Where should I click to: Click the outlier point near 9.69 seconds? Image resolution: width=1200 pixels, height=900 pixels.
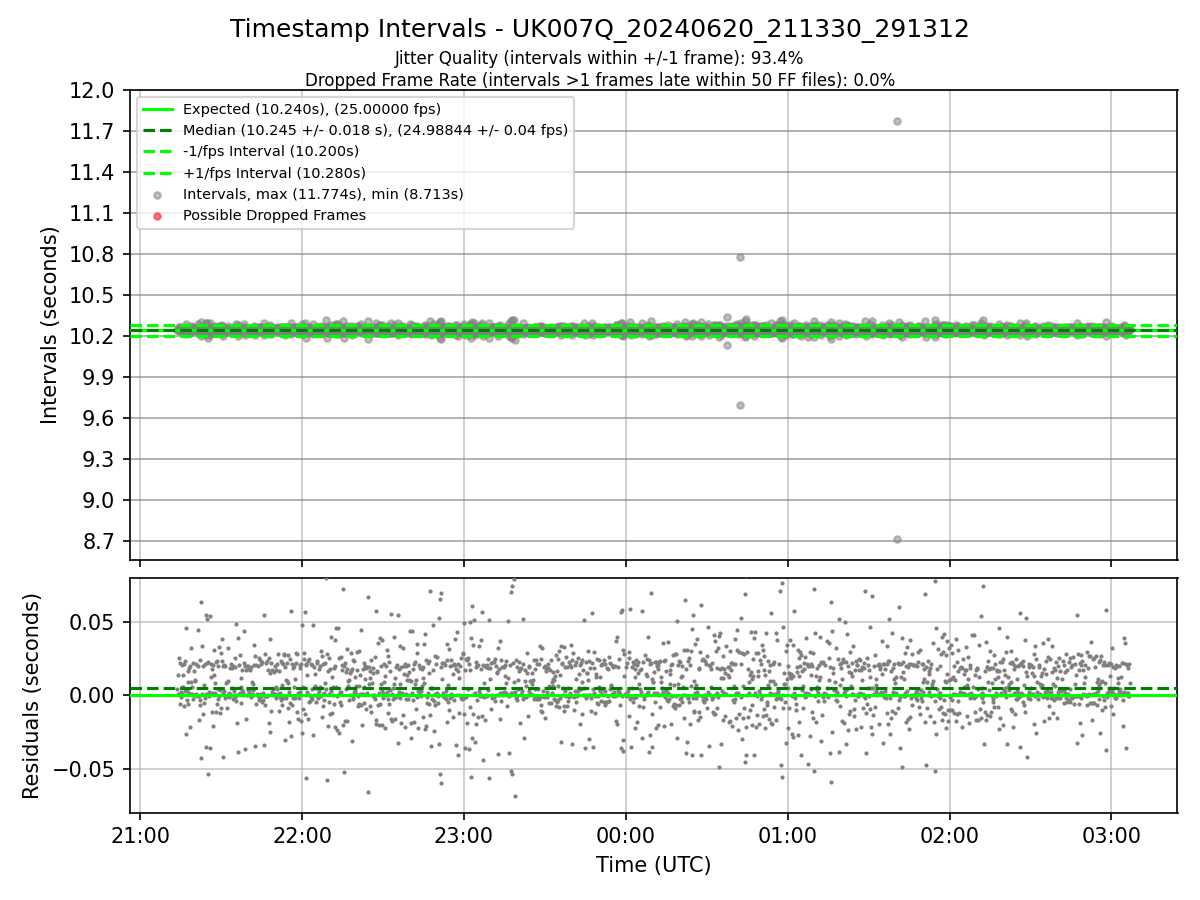pos(740,405)
